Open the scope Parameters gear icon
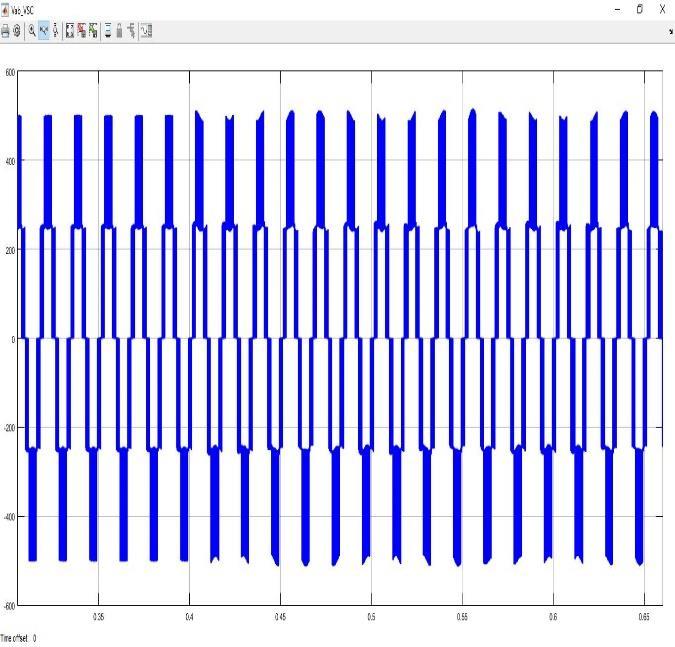The height and width of the screenshot is (647, 675). [x=17, y=31]
